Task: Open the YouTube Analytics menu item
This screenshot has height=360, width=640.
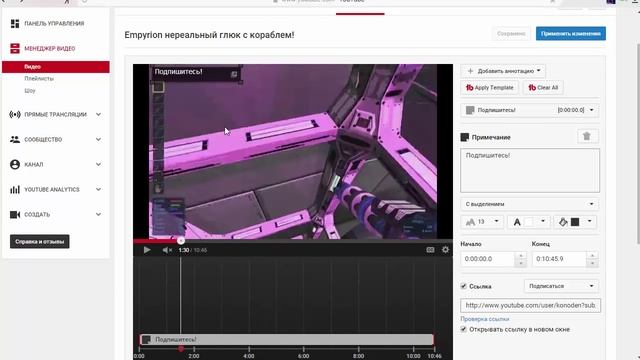Action: [52, 189]
